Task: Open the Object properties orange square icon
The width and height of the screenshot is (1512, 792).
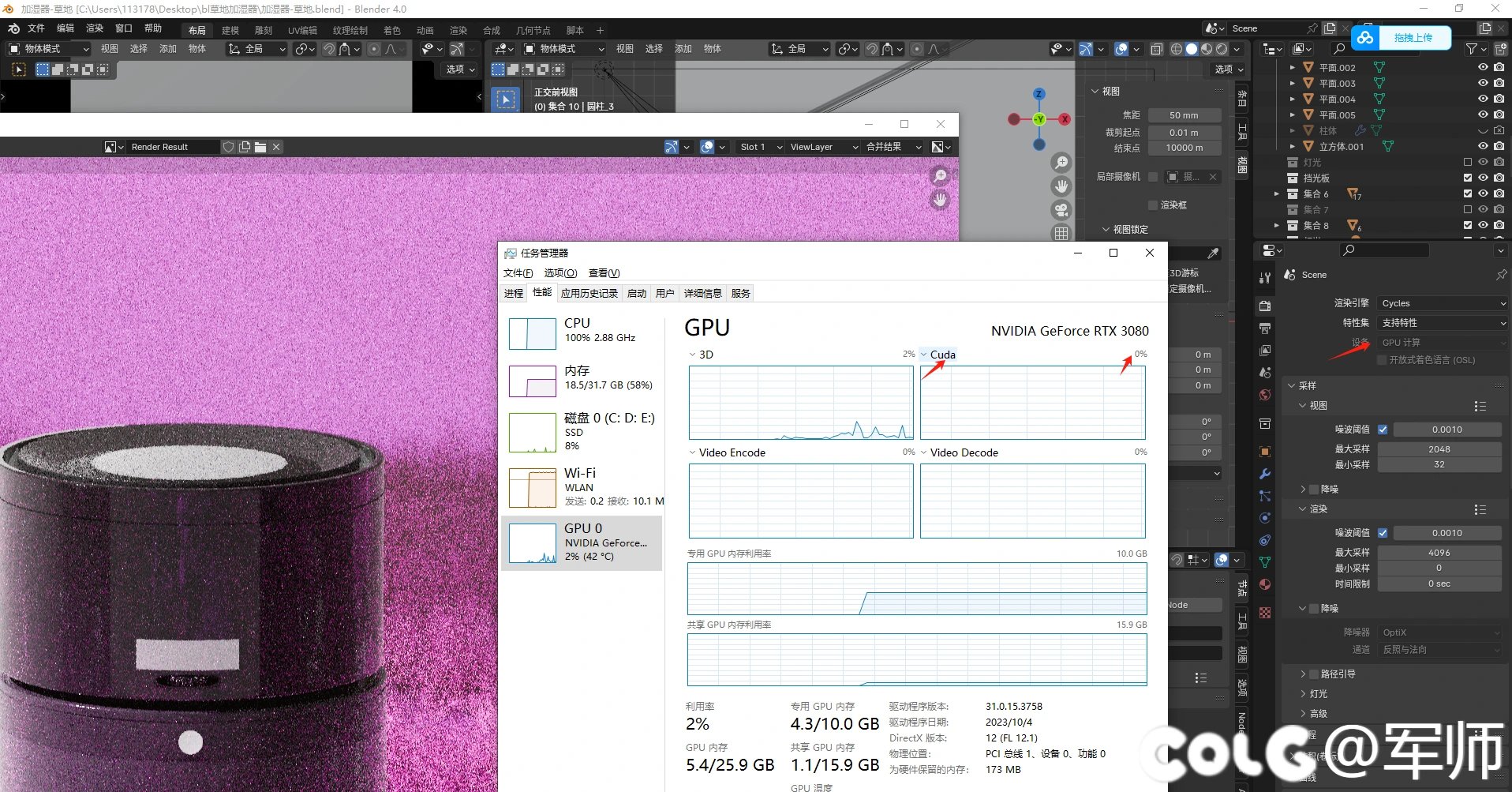Action: [1265, 452]
